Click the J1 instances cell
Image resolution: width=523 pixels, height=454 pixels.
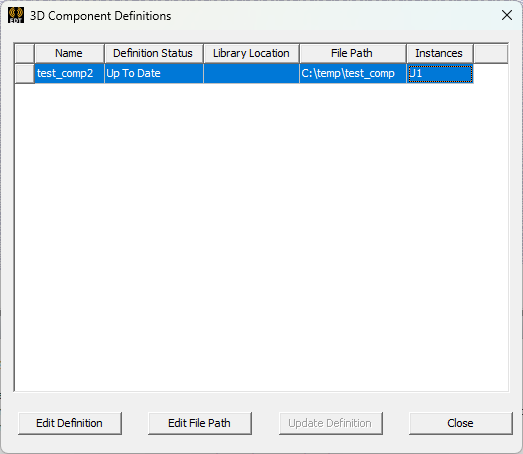click(440, 73)
